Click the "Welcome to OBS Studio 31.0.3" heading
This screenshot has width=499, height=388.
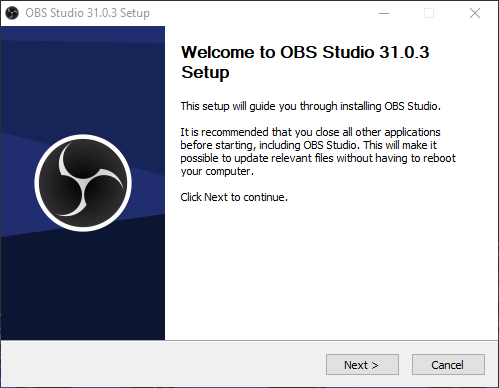305,52
